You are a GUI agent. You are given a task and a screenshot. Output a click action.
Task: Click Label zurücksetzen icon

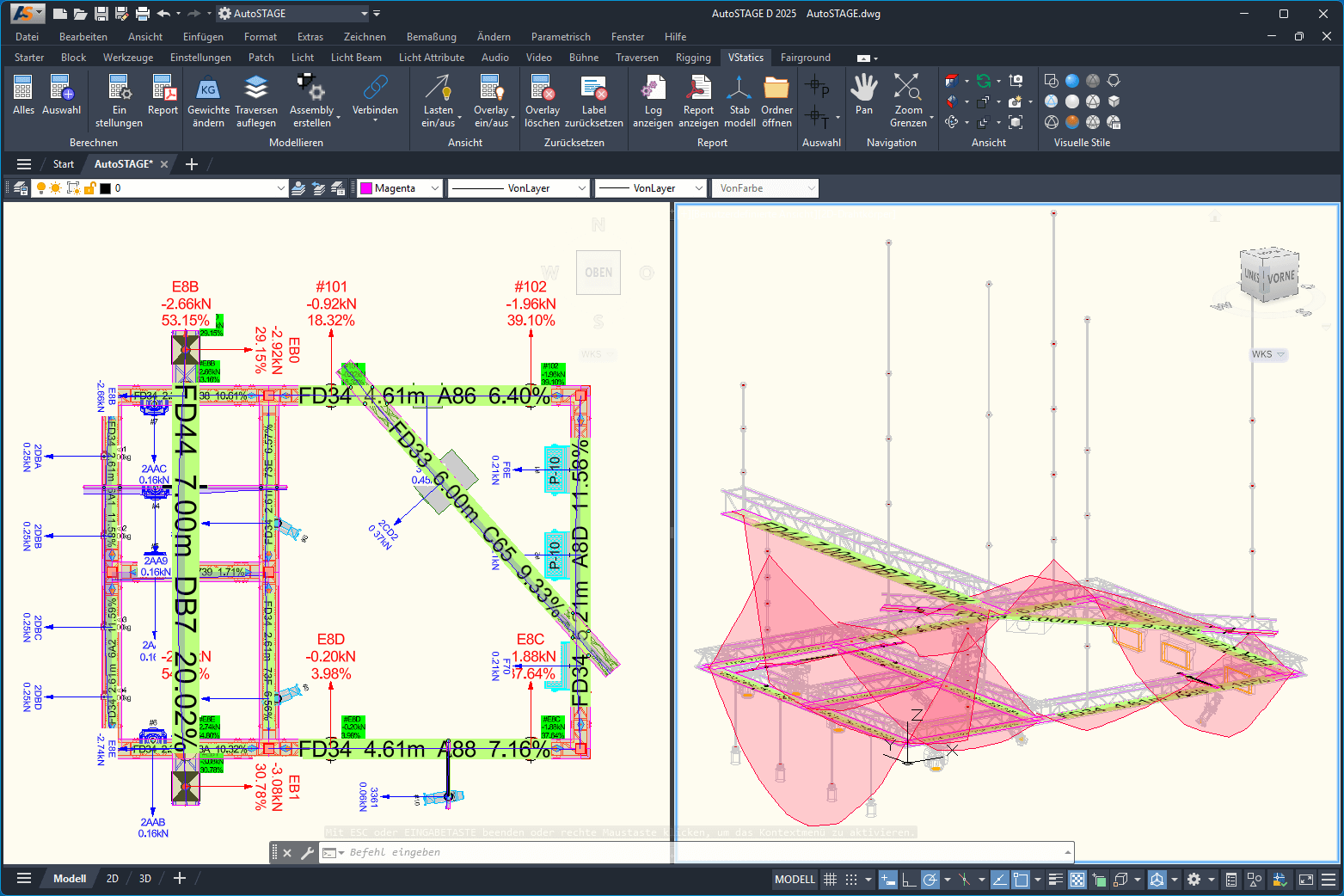tap(593, 88)
